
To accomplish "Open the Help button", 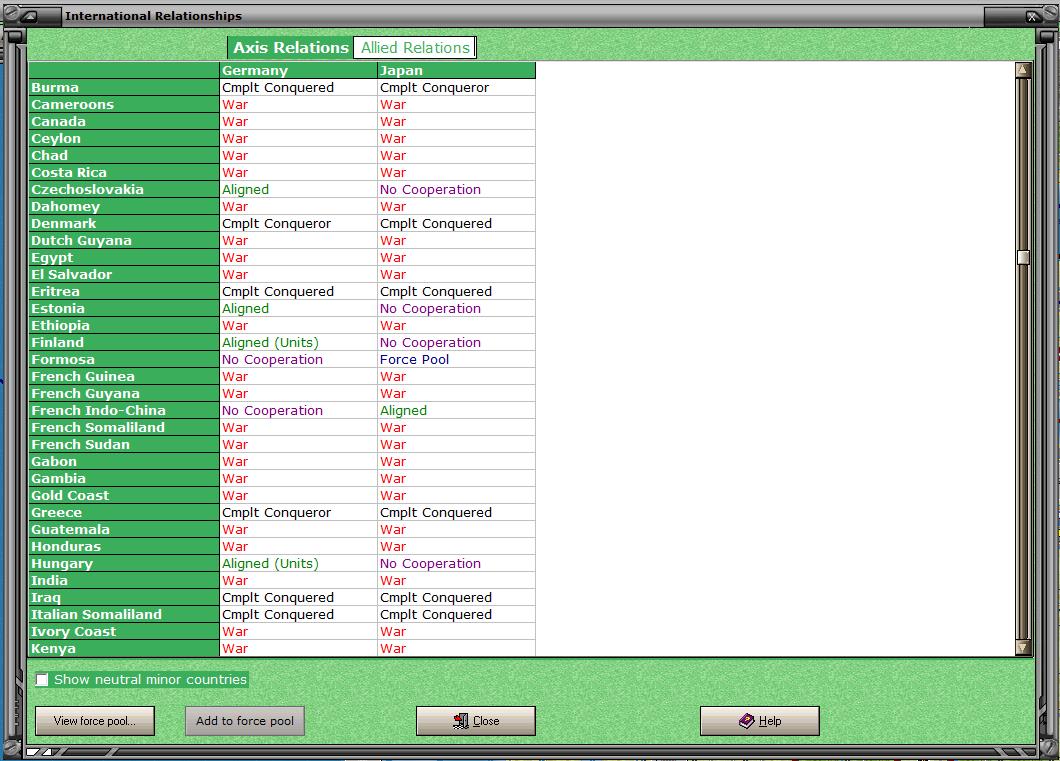I will tap(760, 721).
